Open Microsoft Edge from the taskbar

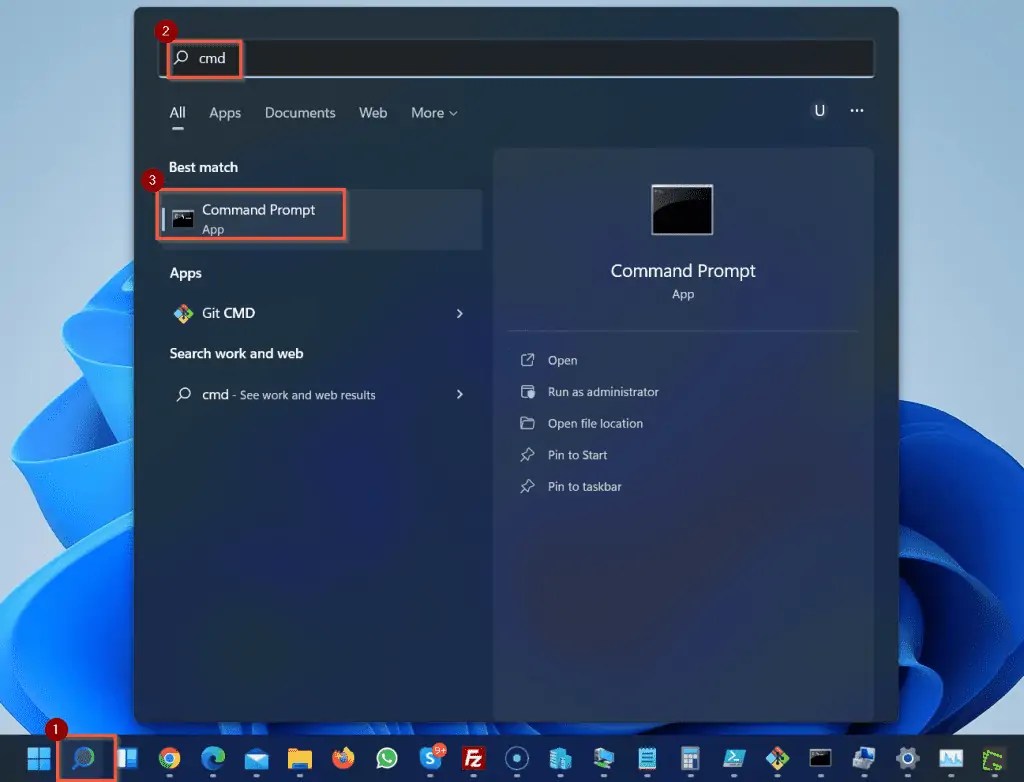pyautogui.click(x=213, y=760)
